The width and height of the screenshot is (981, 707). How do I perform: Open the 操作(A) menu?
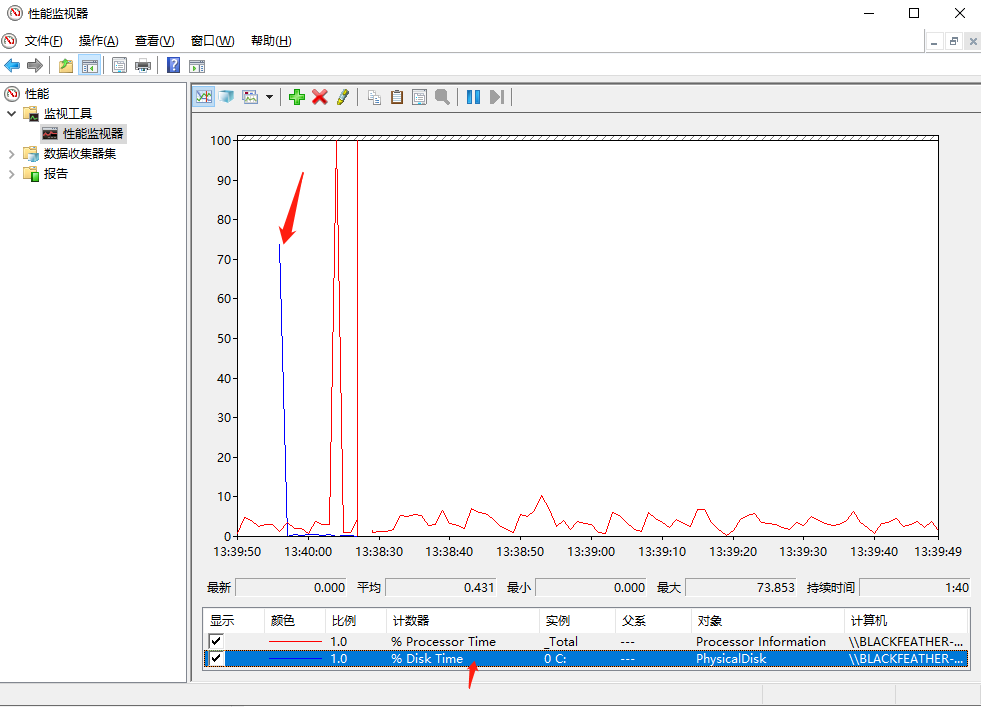[98, 41]
